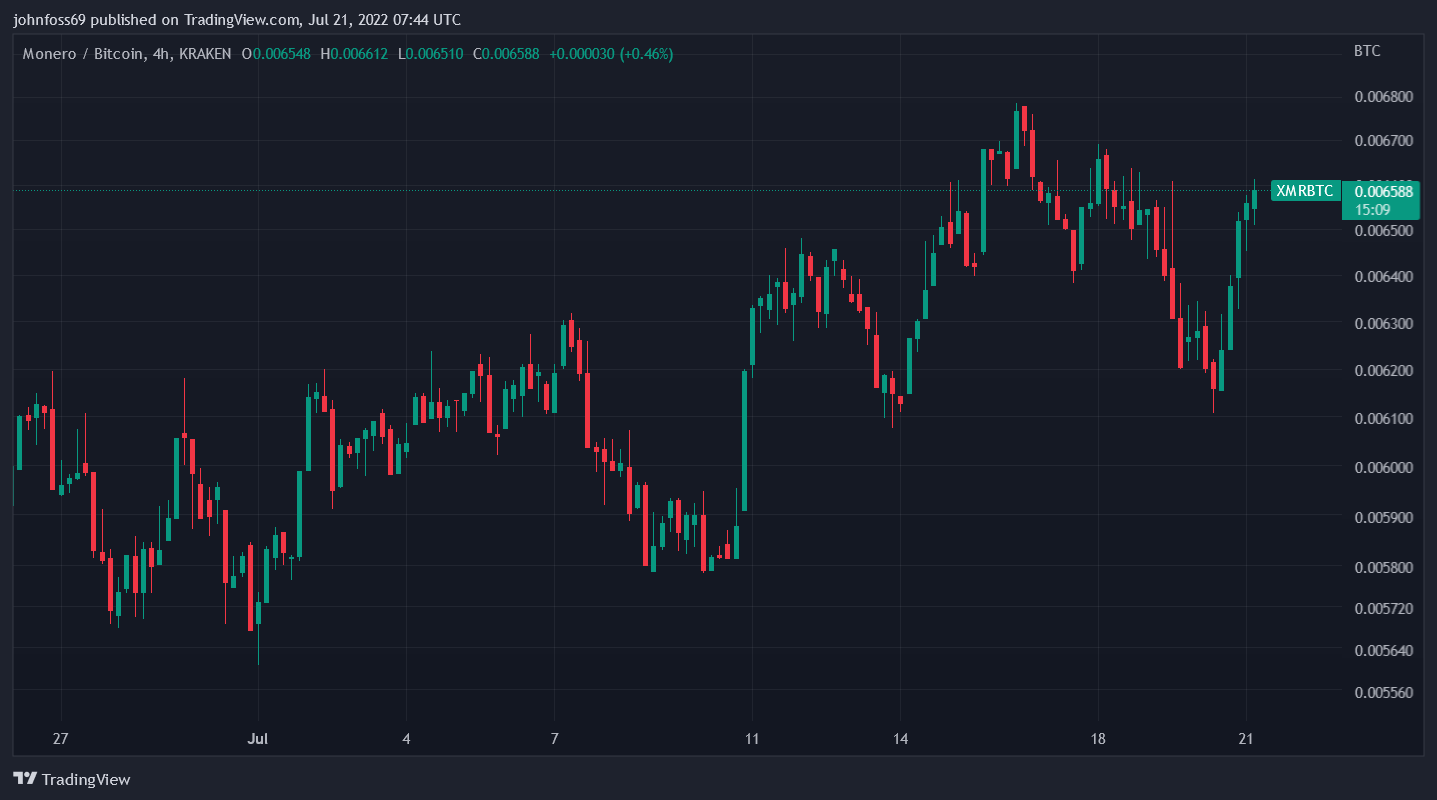
Task: Click the 0.006000 price axis label
Action: (1384, 468)
